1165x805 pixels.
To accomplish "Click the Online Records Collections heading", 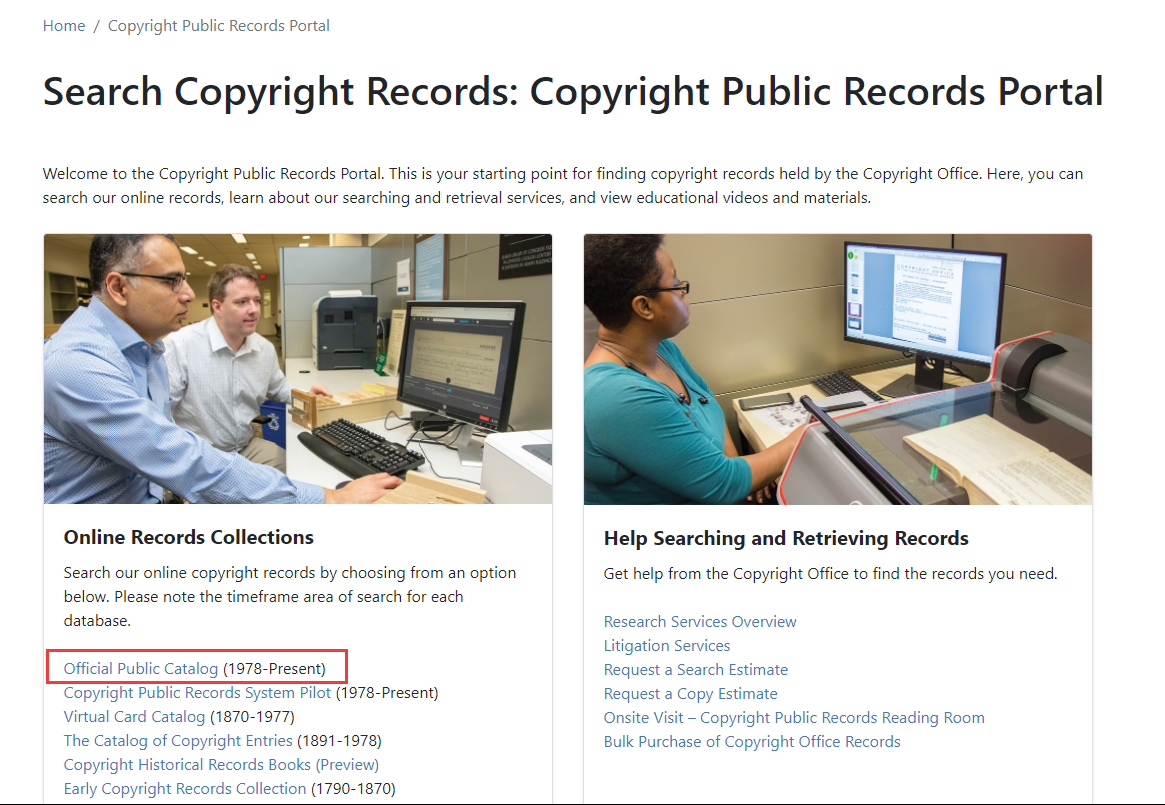I will (189, 537).
